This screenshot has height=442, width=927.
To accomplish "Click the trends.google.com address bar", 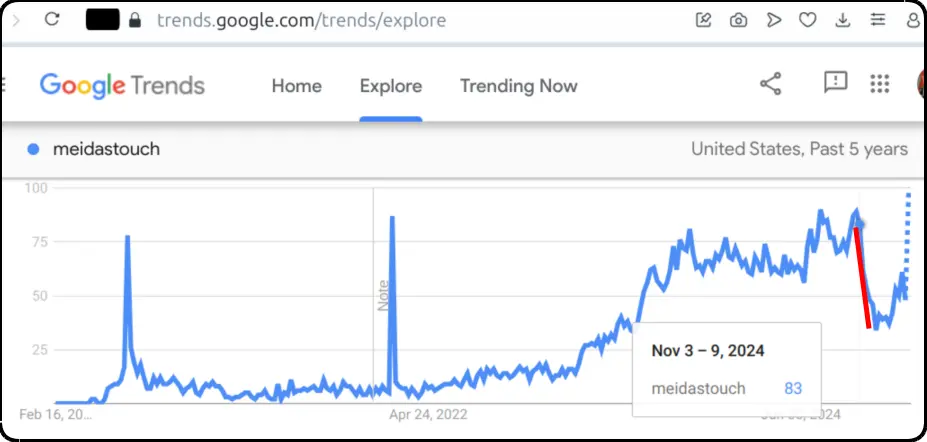I will point(302,21).
